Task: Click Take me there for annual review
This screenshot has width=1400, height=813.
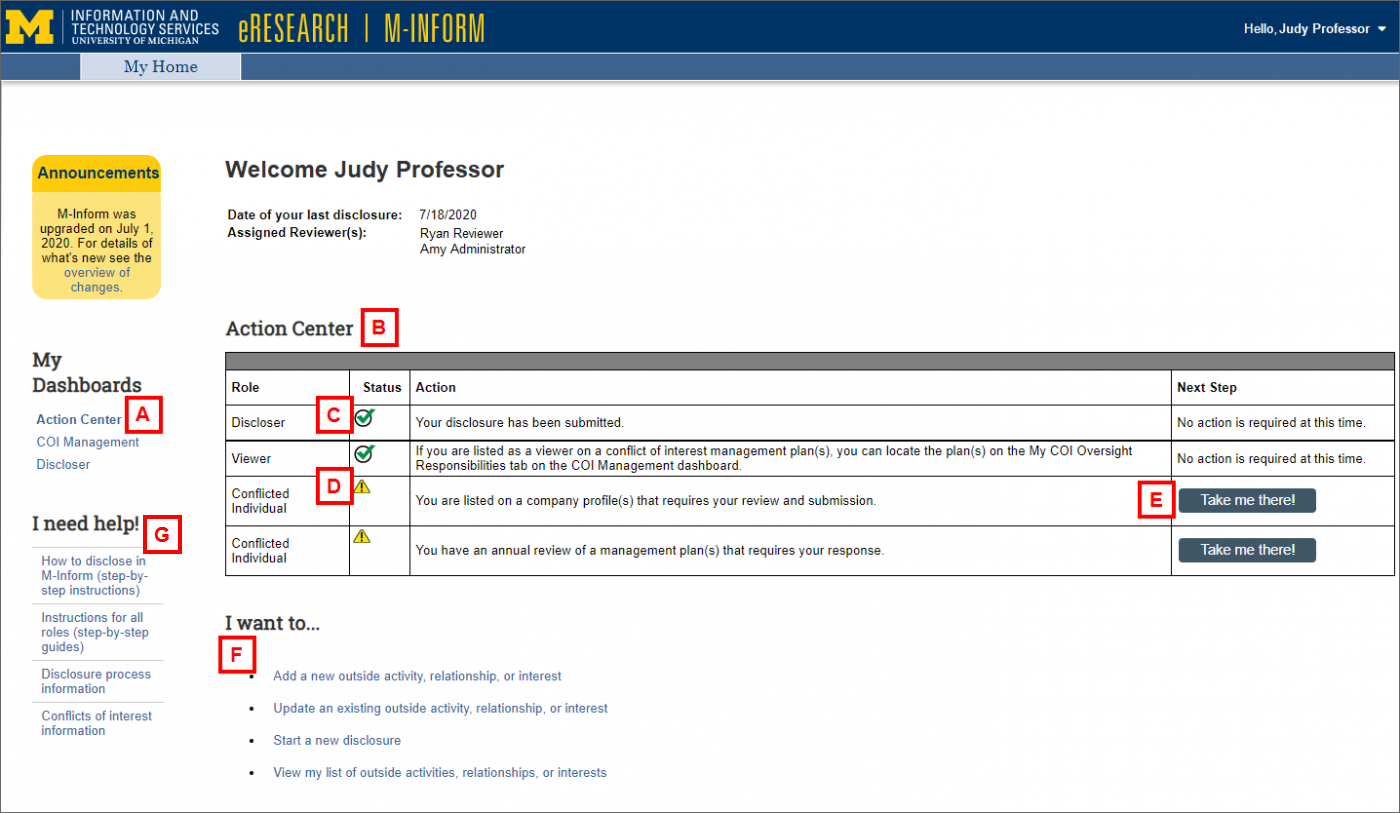Action: pos(1247,550)
